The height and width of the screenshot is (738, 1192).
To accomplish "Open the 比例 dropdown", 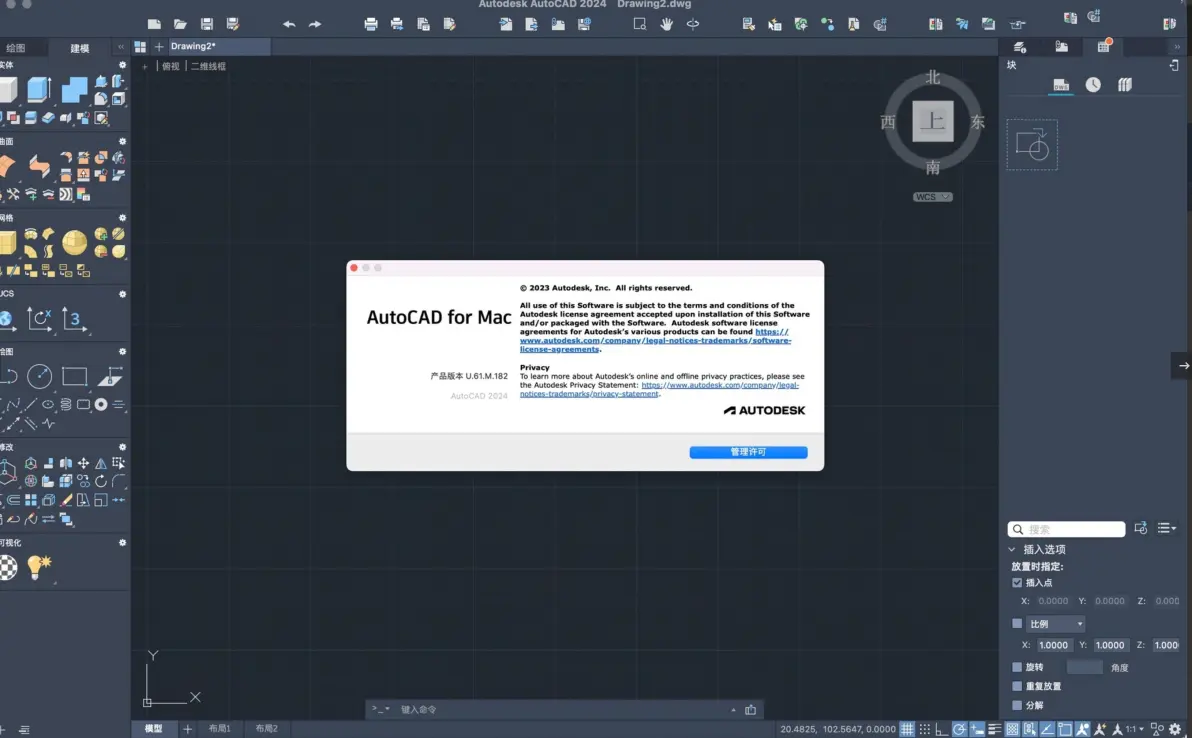I will 1055,624.
